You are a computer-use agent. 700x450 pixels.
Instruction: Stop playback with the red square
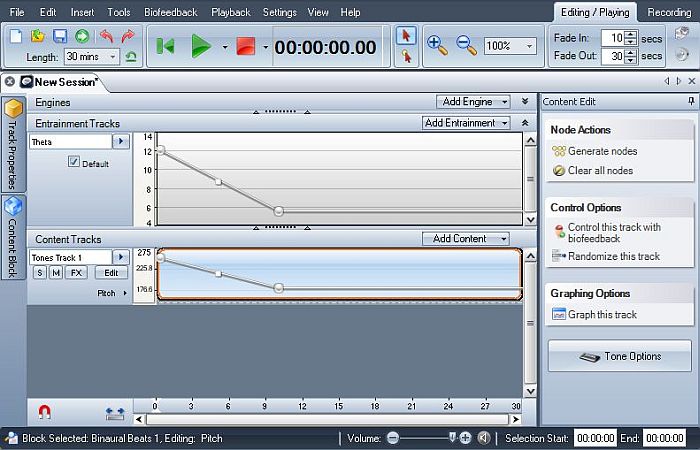tap(246, 46)
